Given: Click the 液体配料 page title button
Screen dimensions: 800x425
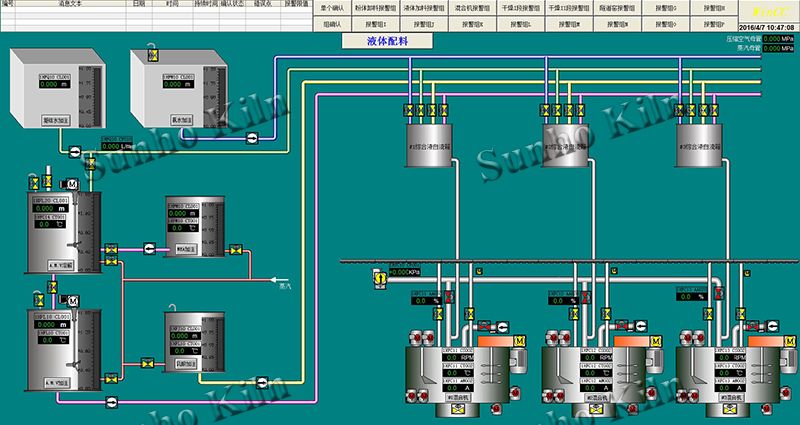Looking at the screenshot, I should (x=387, y=41).
